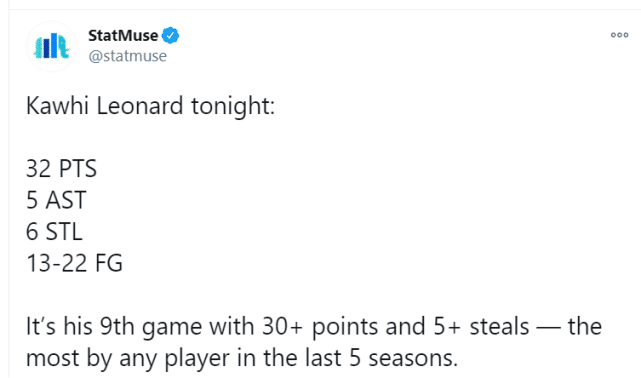Click the word "It's" starting the last paragraph

click(40, 326)
